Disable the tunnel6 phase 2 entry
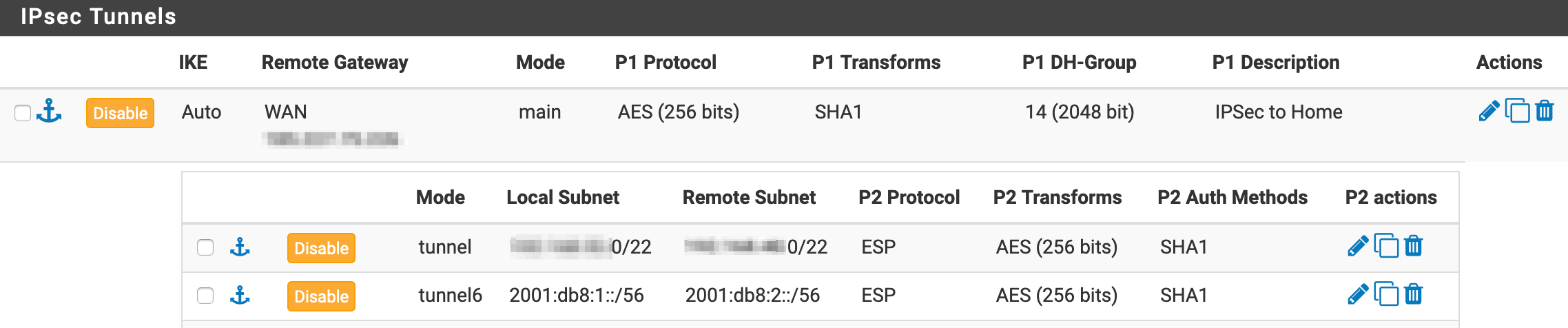This screenshot has width=1568, height=328. point(321,296)
